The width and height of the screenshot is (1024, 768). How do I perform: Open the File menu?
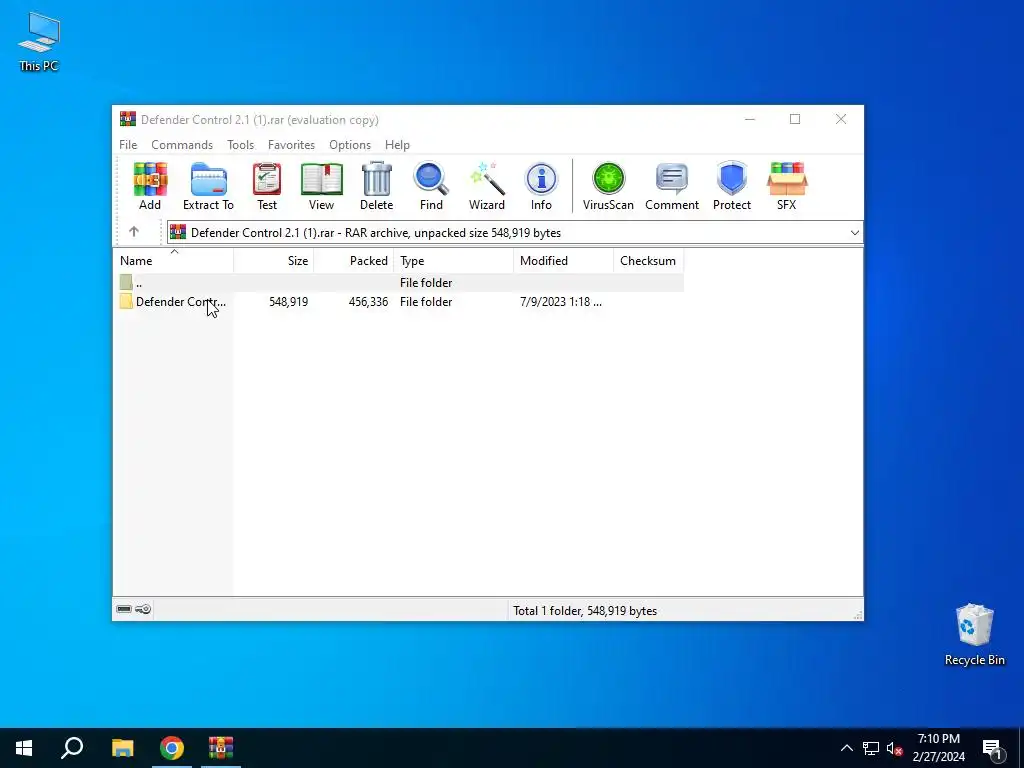coord(128,145)
